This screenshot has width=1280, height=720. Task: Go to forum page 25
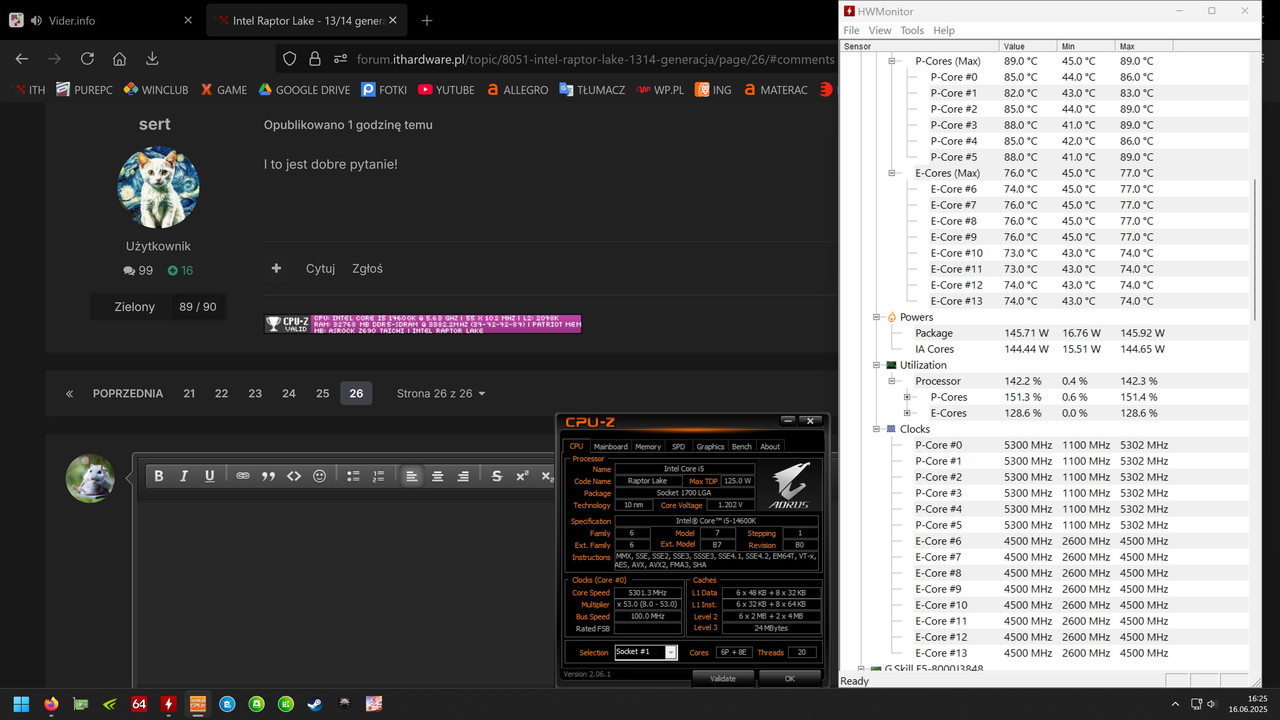tap(322, 393)
